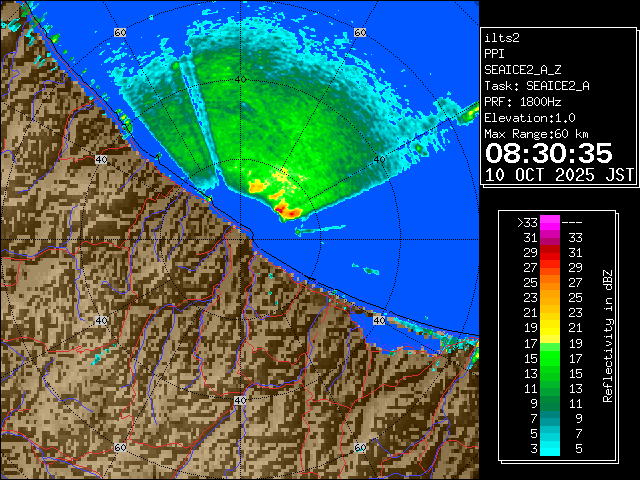
Task: Click the 60 range ring label at top left
Action: 120,33
